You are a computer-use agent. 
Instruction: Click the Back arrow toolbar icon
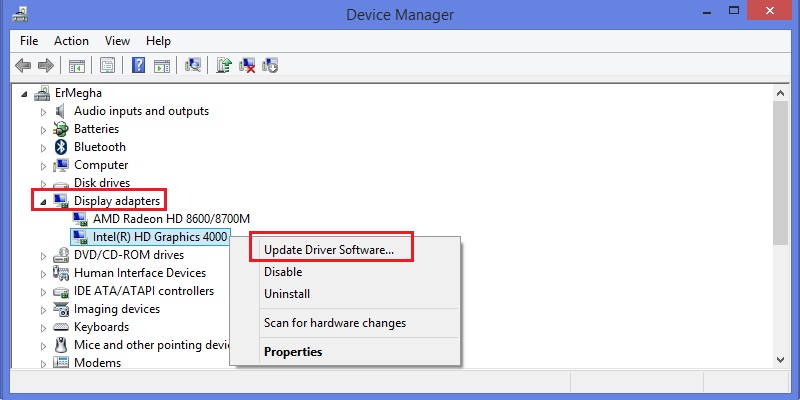click(23, 65)
